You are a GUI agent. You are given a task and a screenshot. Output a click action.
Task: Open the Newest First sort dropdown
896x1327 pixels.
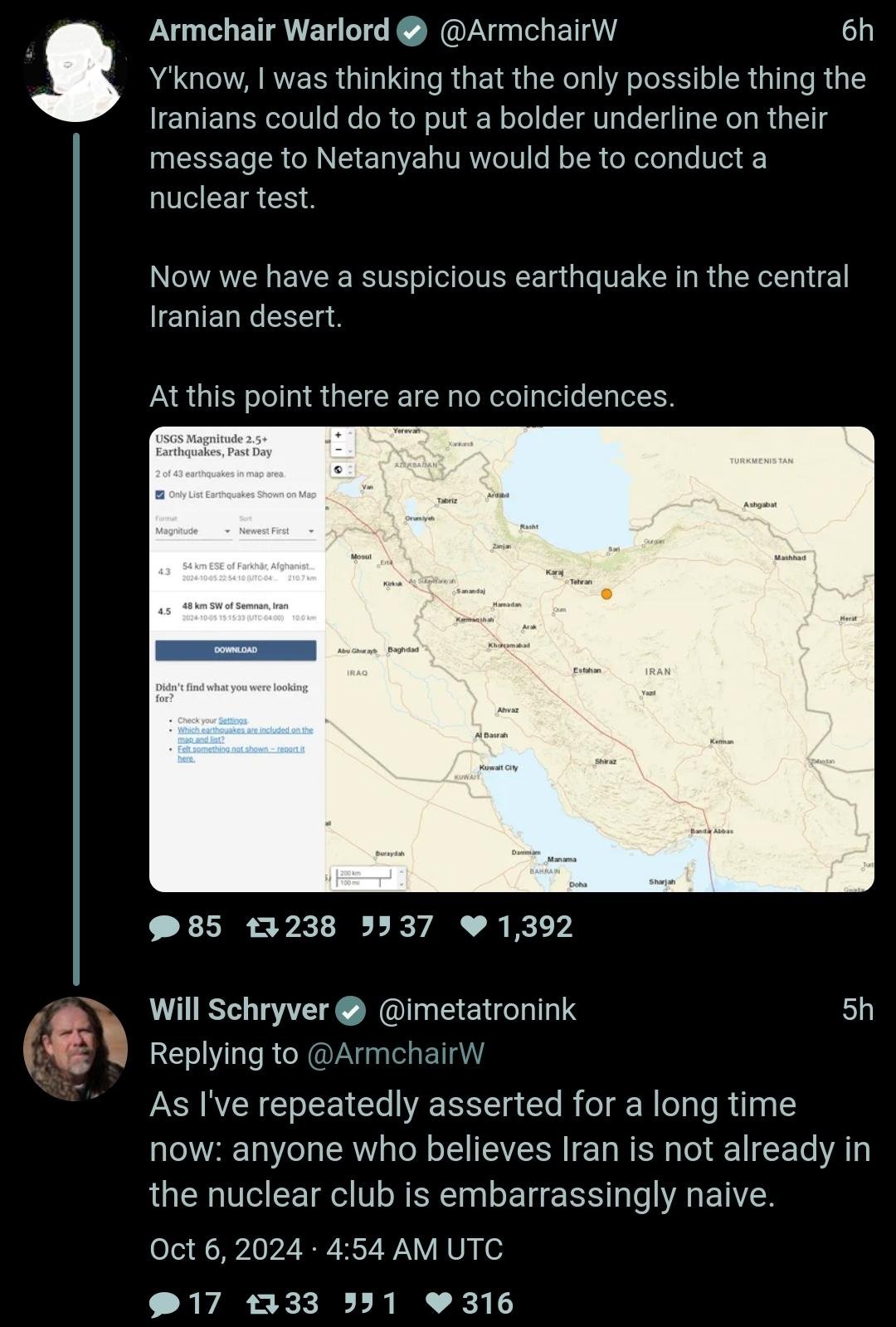(x=276, y=531)
